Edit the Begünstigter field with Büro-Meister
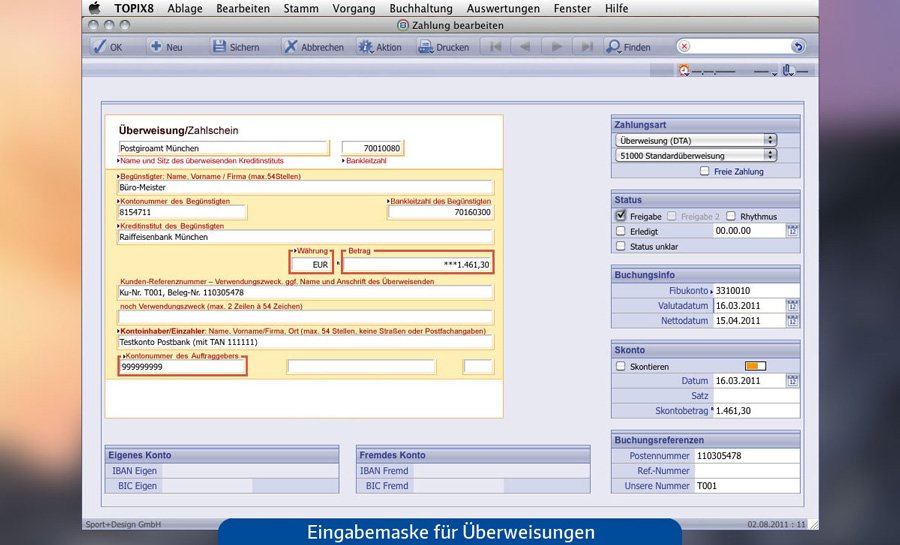 [305, 187]
